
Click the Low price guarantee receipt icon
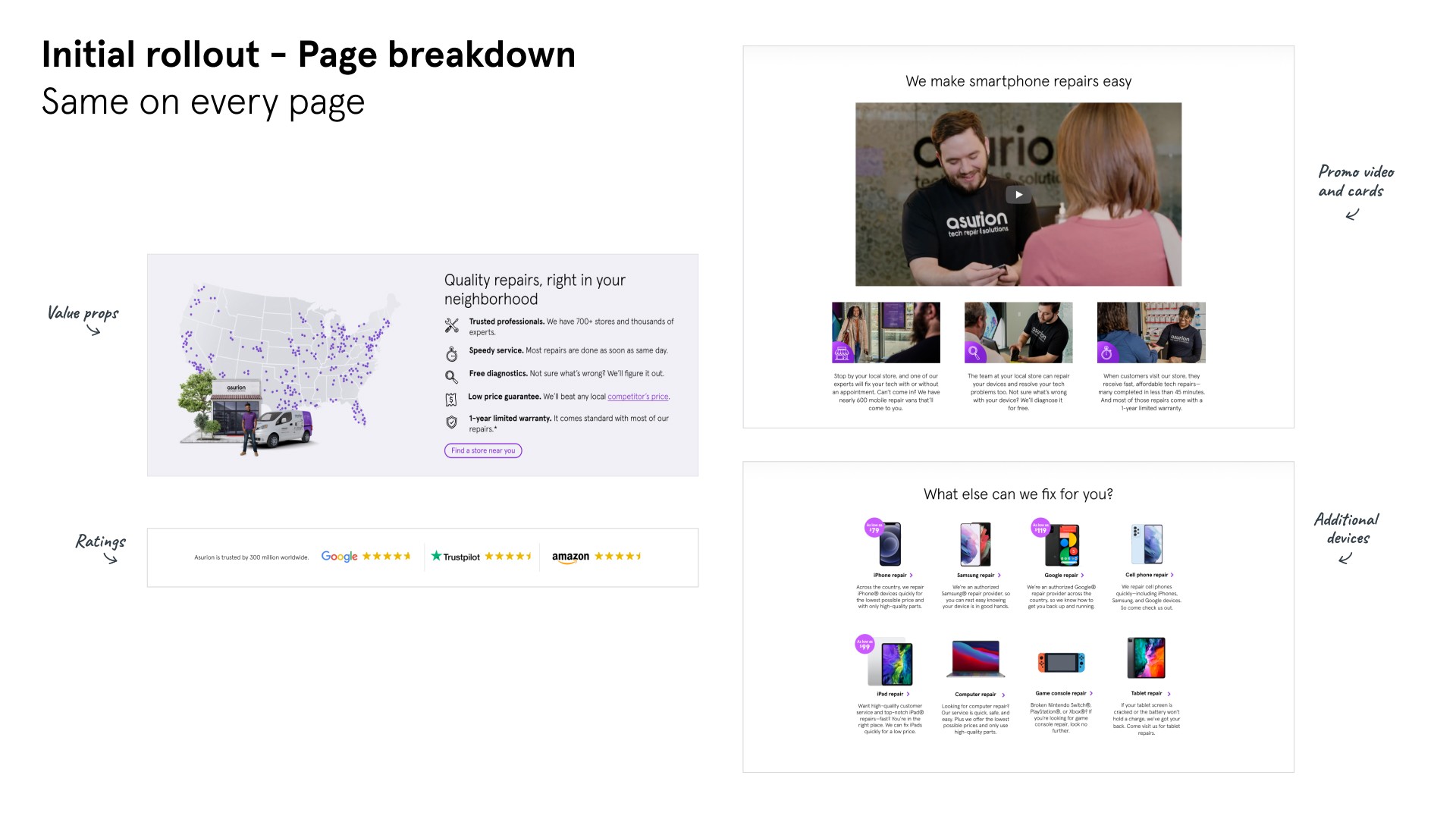coord(451,400)
